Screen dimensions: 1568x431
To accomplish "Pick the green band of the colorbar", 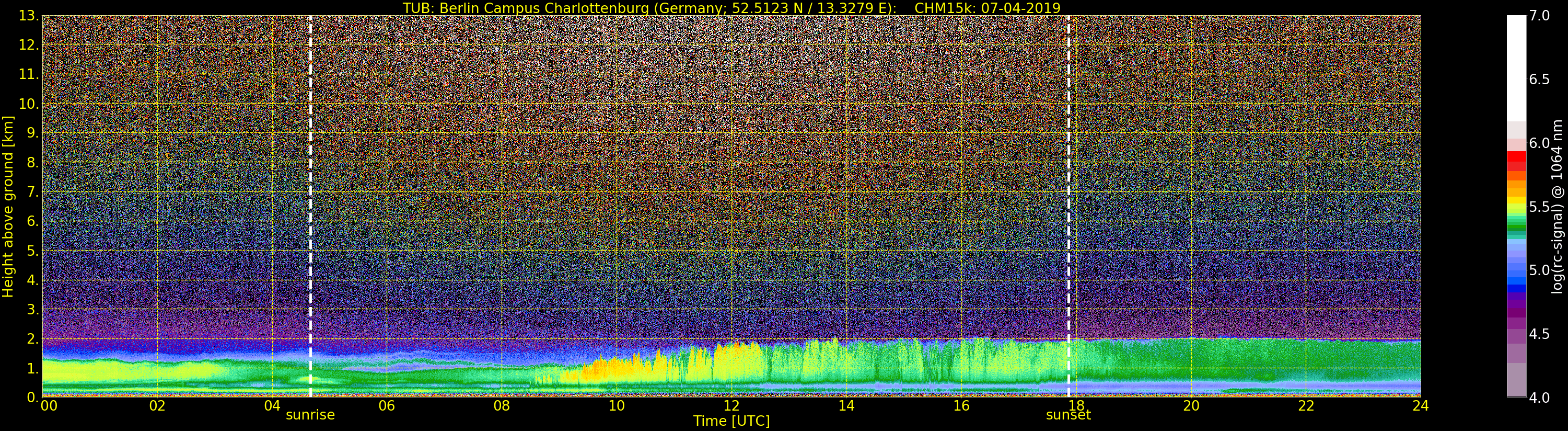I will point(1516,227).
